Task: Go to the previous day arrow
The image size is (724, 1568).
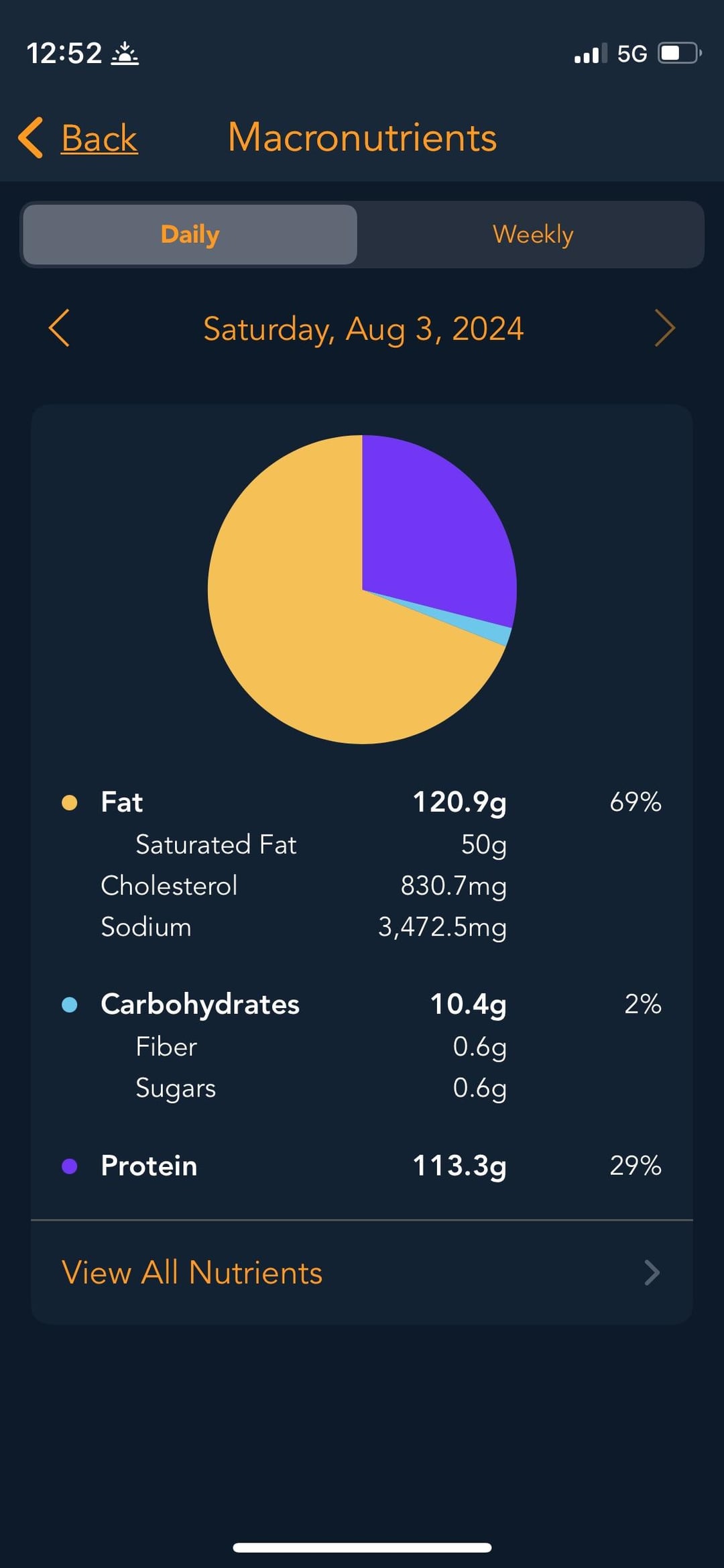Action: [60, 328]
